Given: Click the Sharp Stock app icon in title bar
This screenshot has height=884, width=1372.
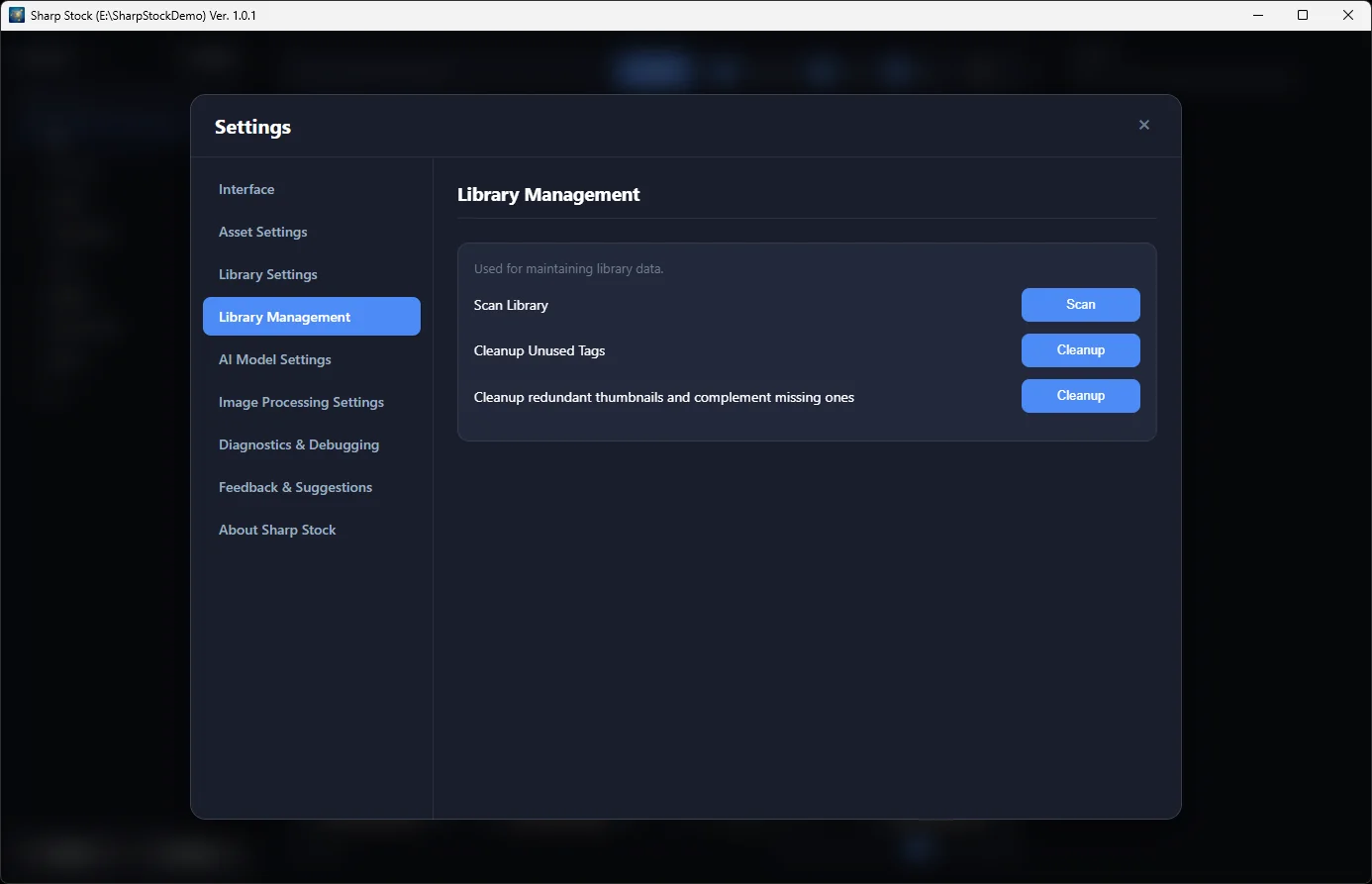Looking at the screenshot, I should (17, 15).
